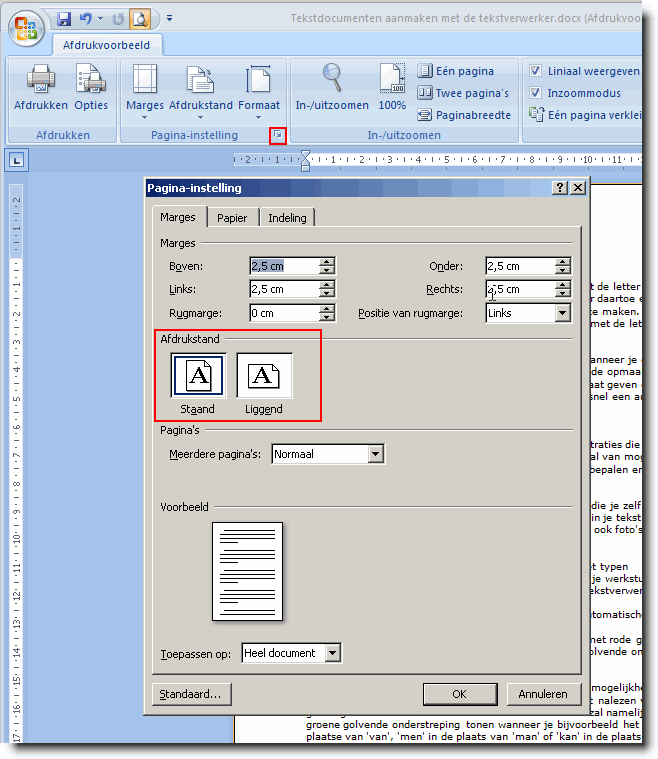Select the Liggend landscape orientation icon

264,376
